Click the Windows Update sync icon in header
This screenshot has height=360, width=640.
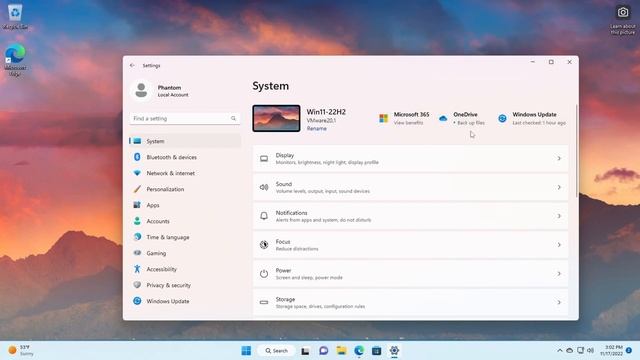click(502, 118)
